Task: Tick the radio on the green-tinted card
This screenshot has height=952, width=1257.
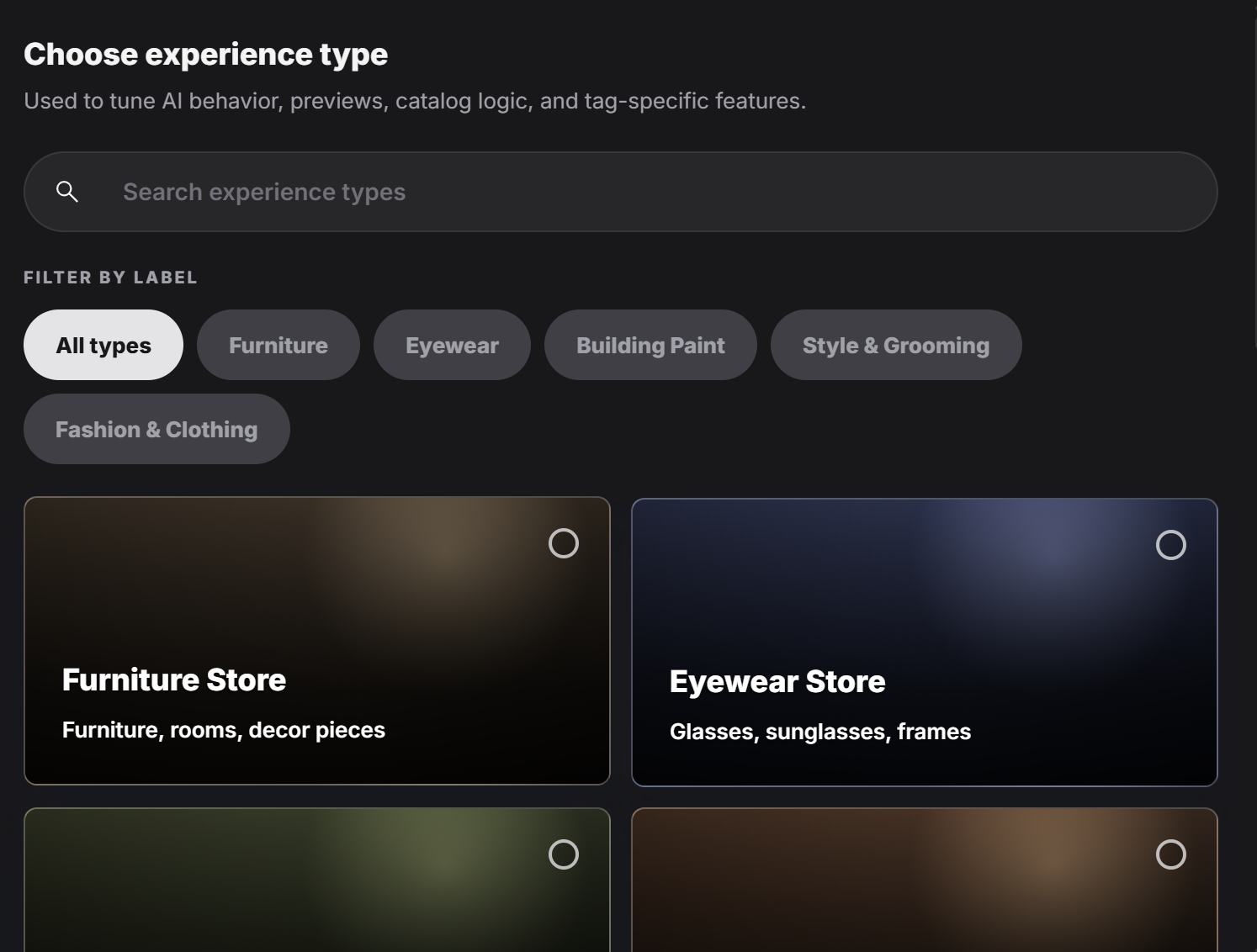Action: (564, 854)
